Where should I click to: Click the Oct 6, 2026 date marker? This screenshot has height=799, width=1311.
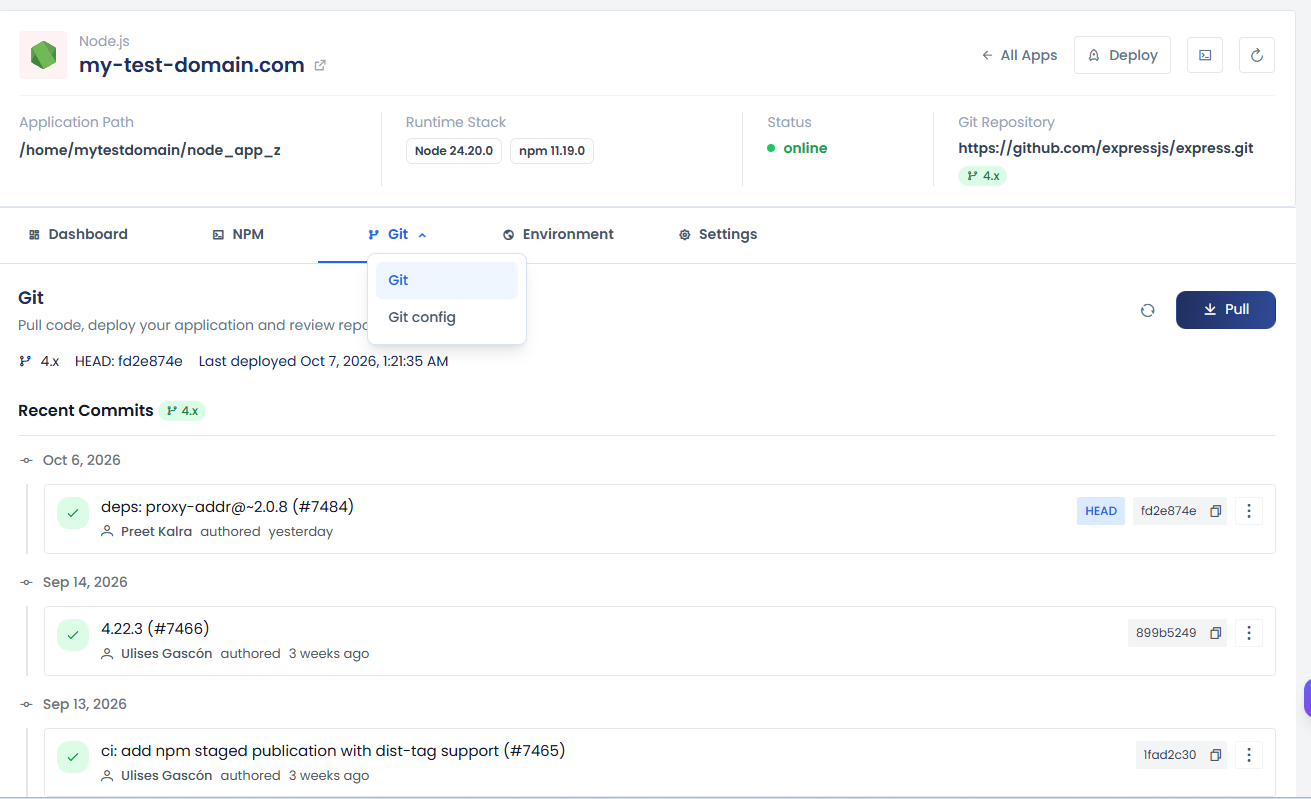[x=82, y=460]
